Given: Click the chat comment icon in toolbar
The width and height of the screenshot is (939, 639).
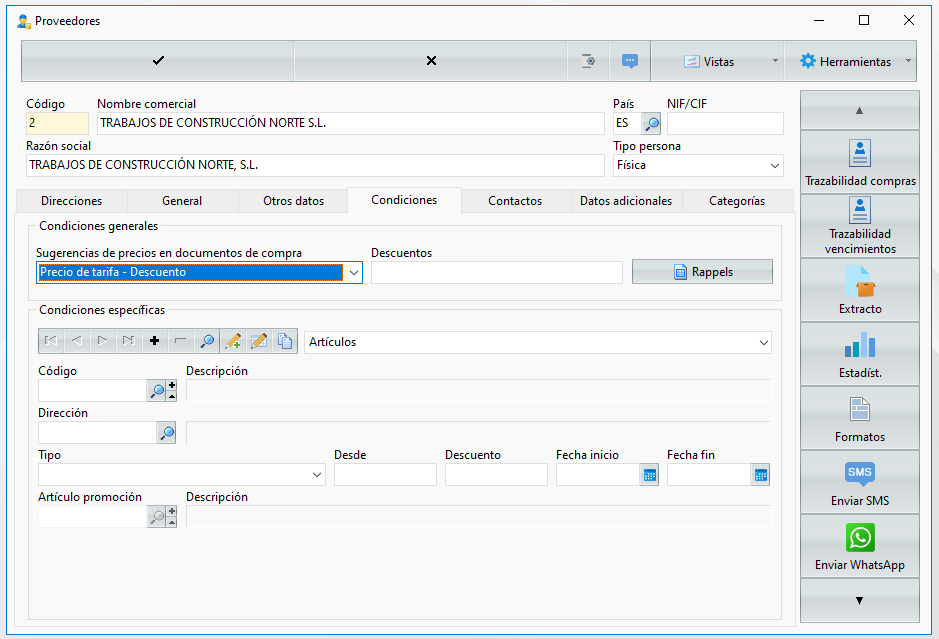Looking at the screenshot, I should [x=629, y=61].
